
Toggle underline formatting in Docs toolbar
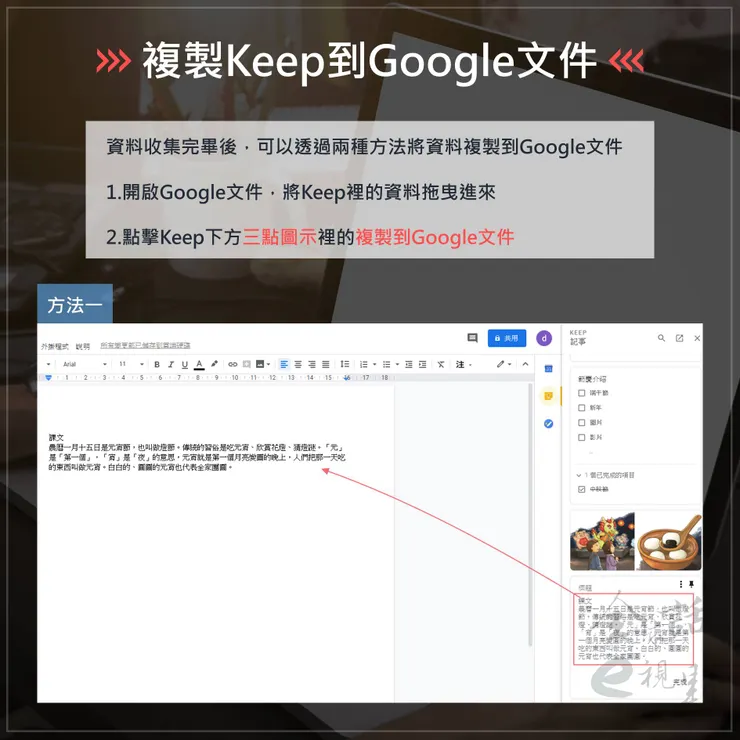pos(185,364)
